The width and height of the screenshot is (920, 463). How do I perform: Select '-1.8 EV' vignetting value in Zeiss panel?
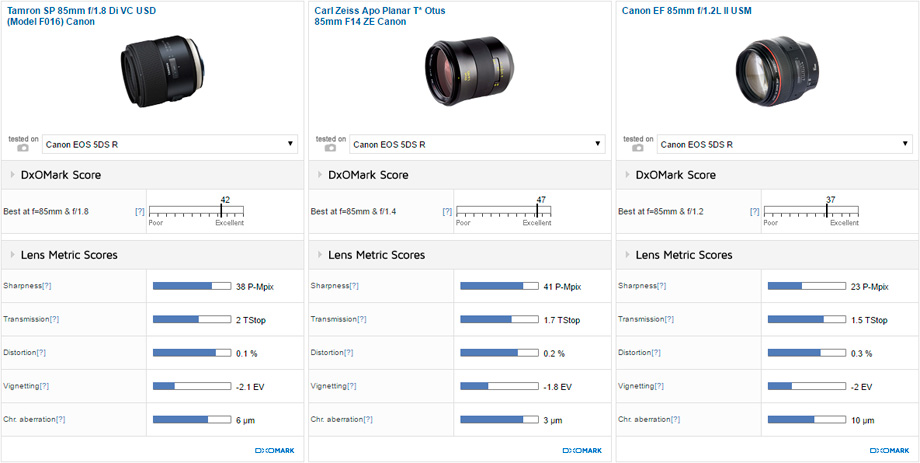[x=557, y=387]
